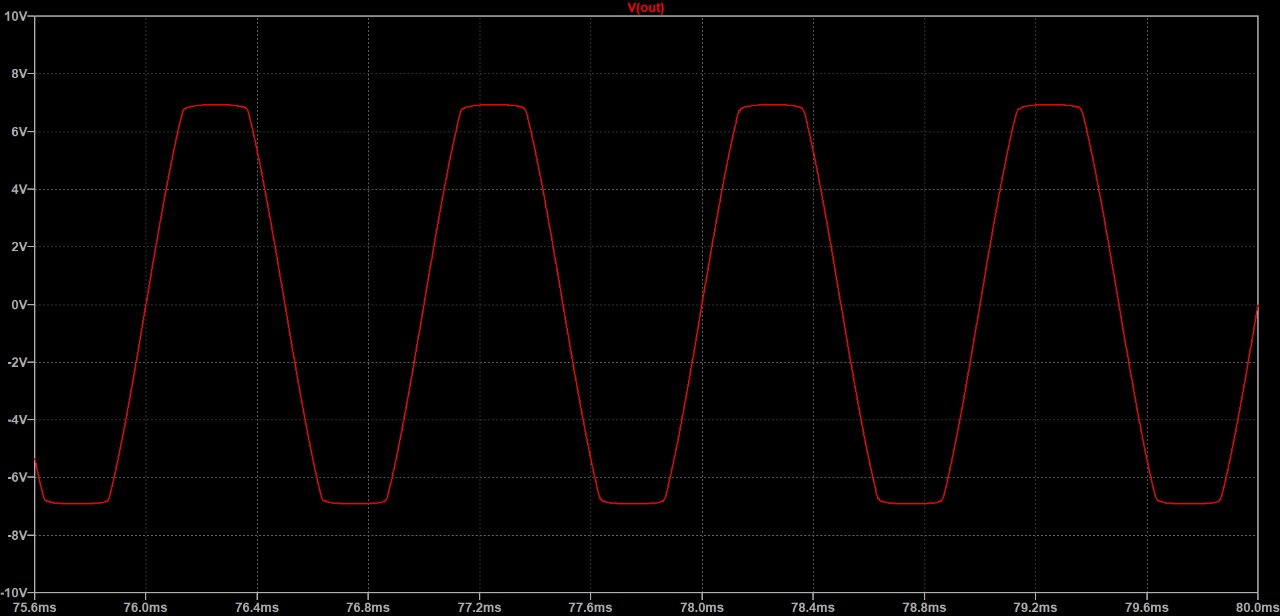Viewport: 1280px width, 616px height.
Task: Select the 6V vertical axis label
Action: (20, 132)
